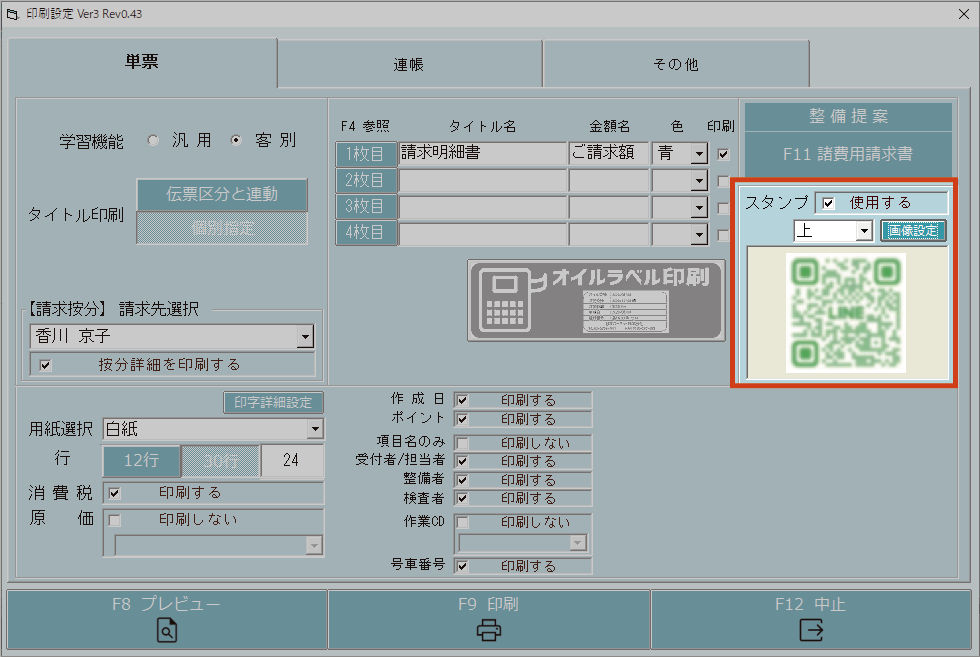980x657 pixels.
Task: Open the 2枚目 color dropdown
Action: tap(699, 181)
